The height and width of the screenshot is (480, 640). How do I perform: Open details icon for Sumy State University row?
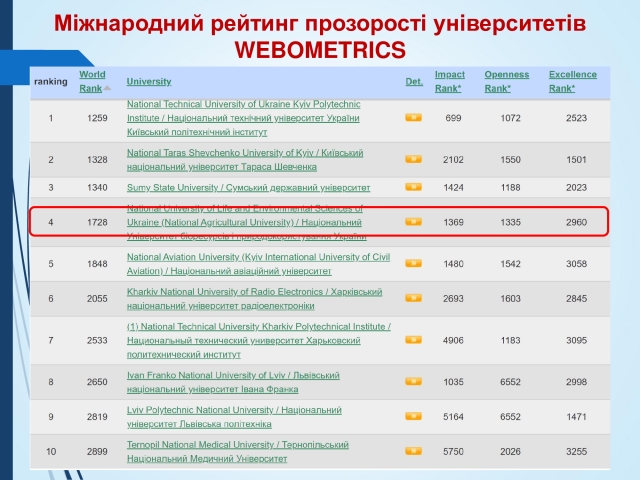pos(413,187)
